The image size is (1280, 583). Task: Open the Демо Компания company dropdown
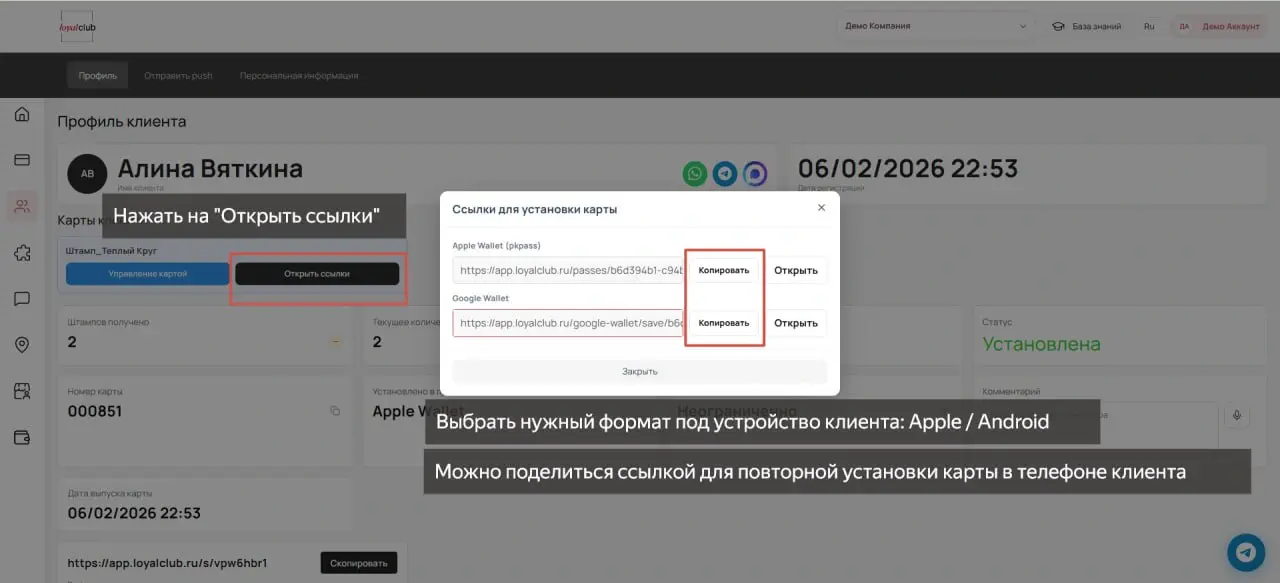coord(936,26)
